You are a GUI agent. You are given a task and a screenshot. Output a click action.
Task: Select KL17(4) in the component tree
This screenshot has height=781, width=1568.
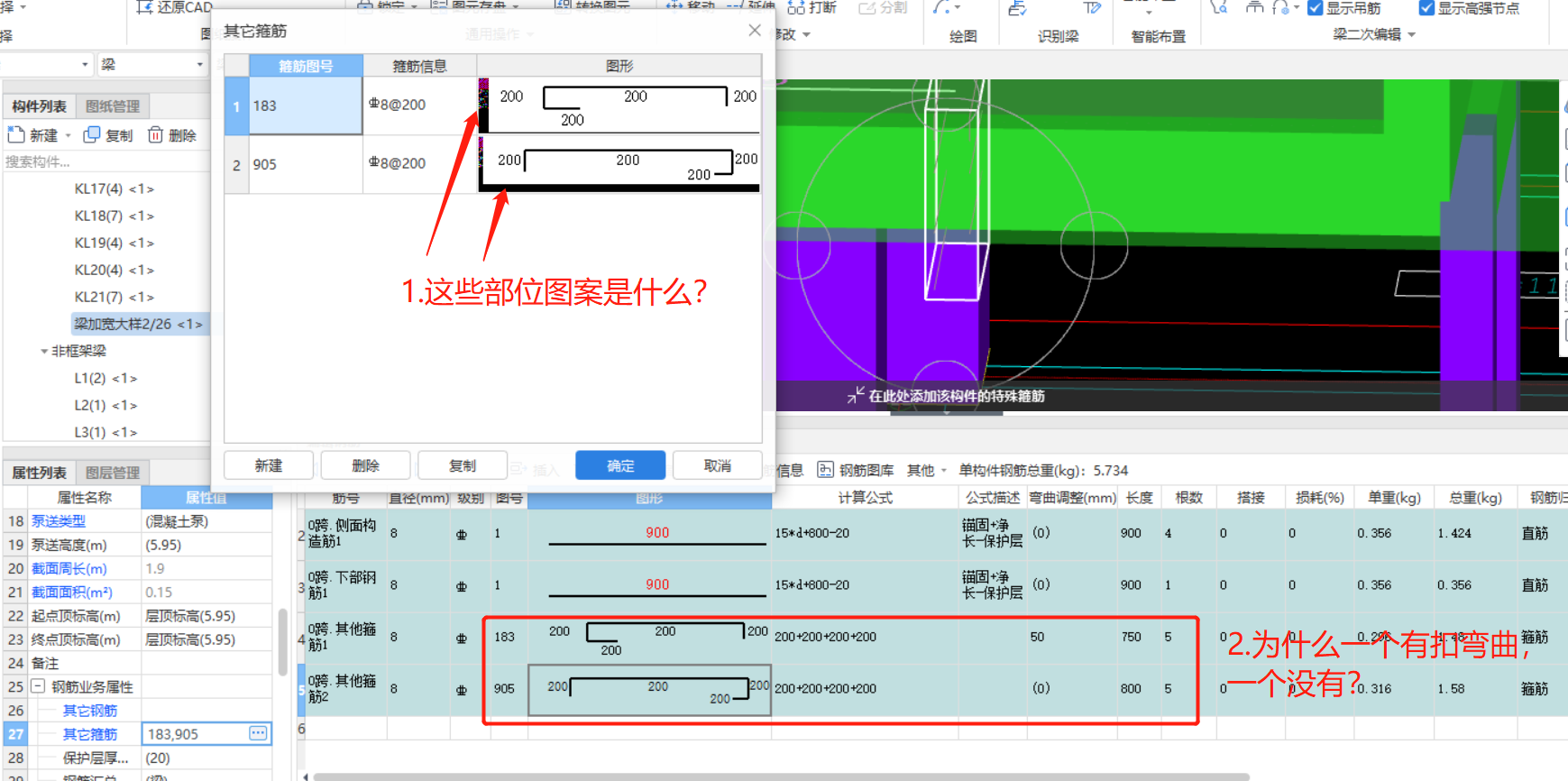click(114, 188)
